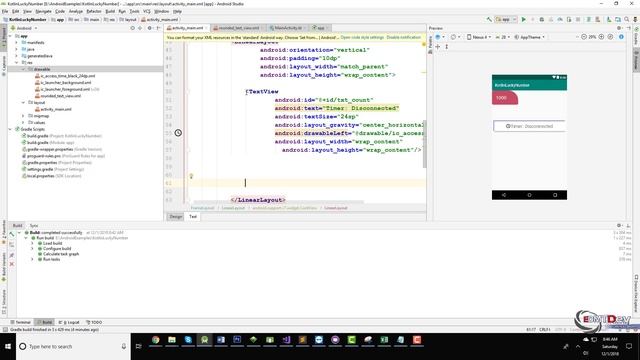Open Android Studio from the taskbar

[x=204, y=340]
